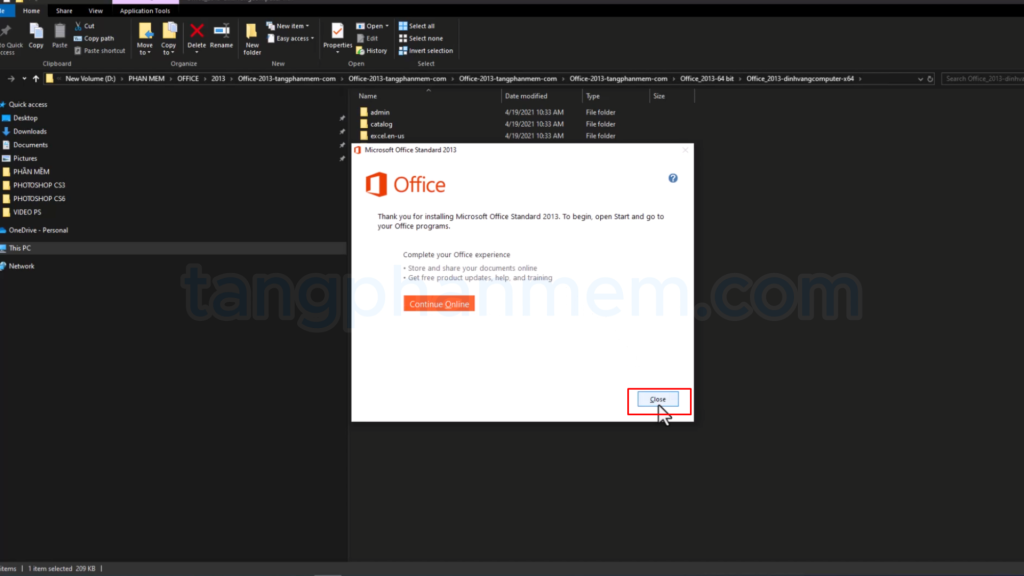Create a New folder from the ribbon
The height and width of the screenshot is (576, 1024).
(x=252, y=39)
